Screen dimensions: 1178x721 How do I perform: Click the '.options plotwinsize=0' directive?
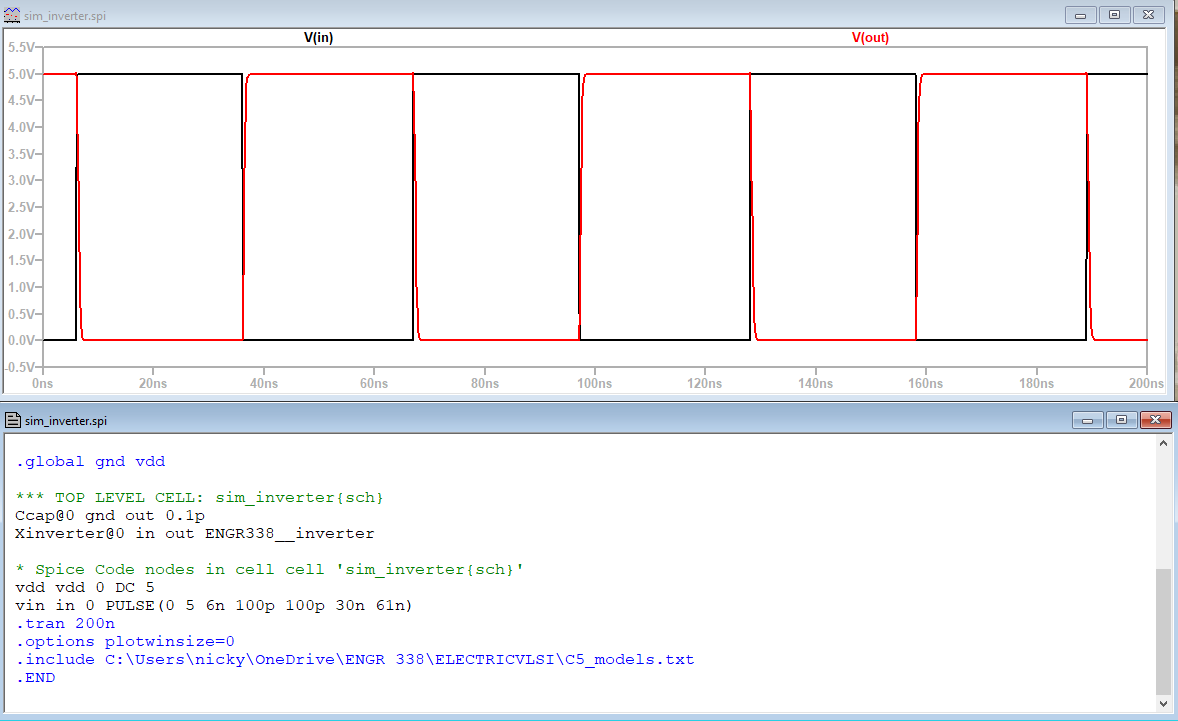coord(125,642)
